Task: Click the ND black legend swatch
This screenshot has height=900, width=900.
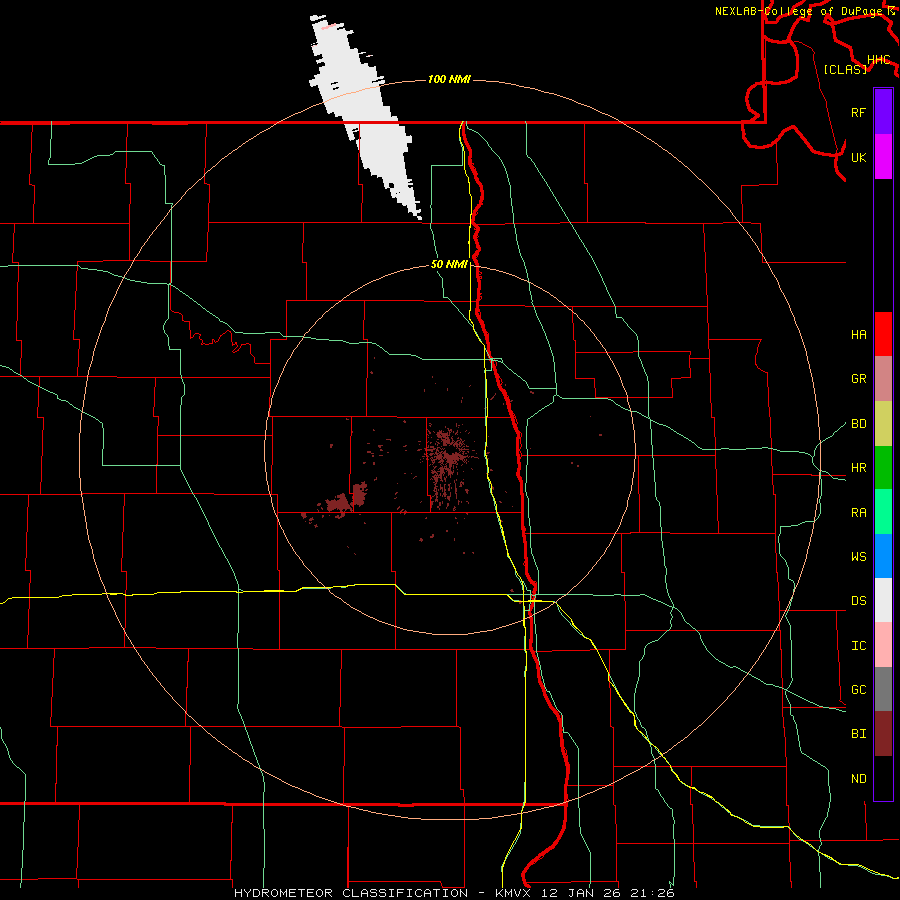Action: (x=883, y=778)
